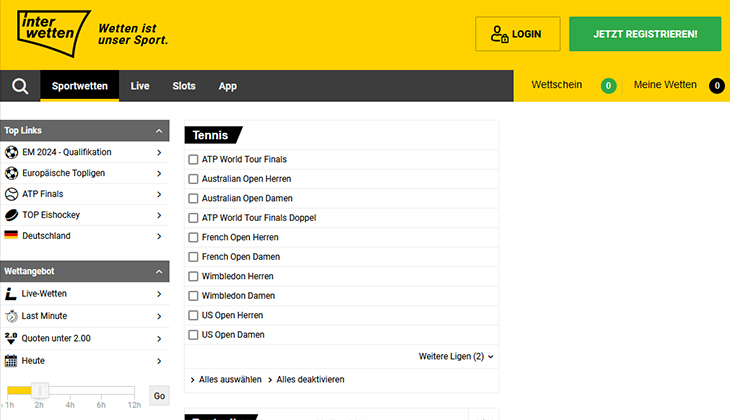
Task: Click the black Meine Wetten counter badge
Action: click(716, 86)
